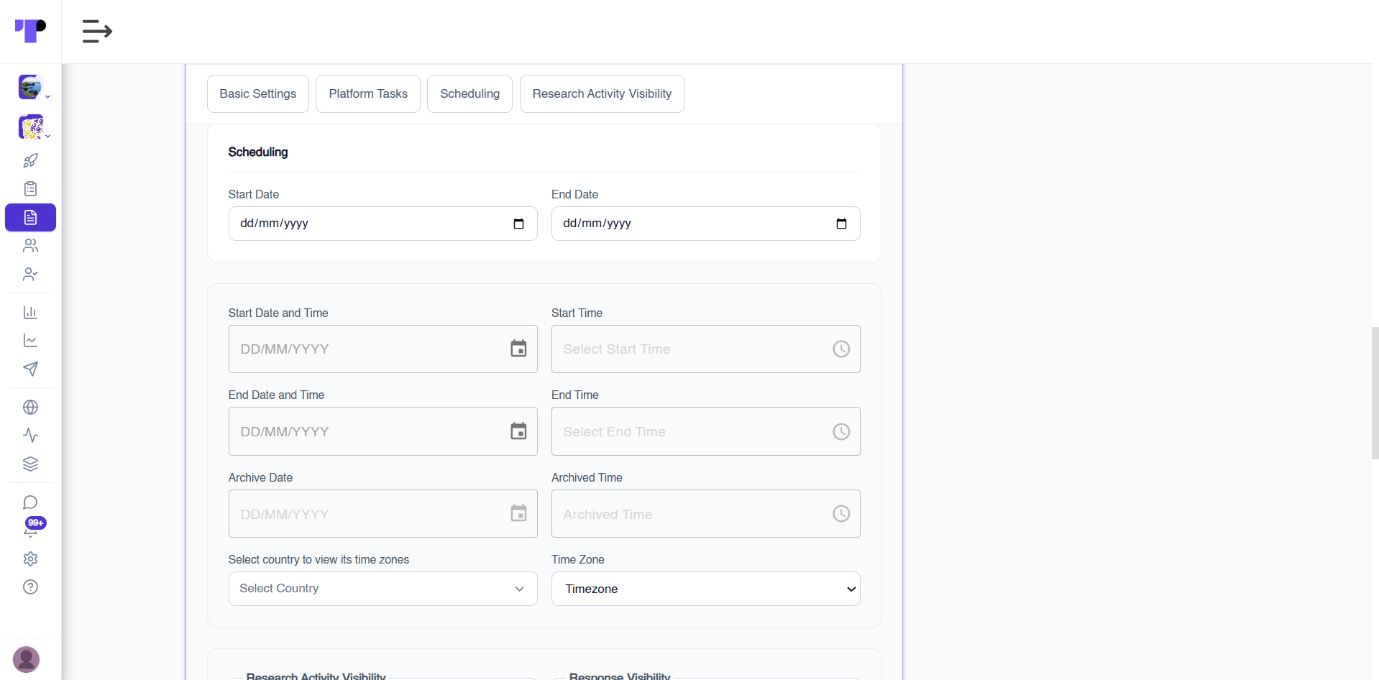Viewport: 1379px width, 680px height.
Task: Click the Select Start Time field
Action: [706, 349]
